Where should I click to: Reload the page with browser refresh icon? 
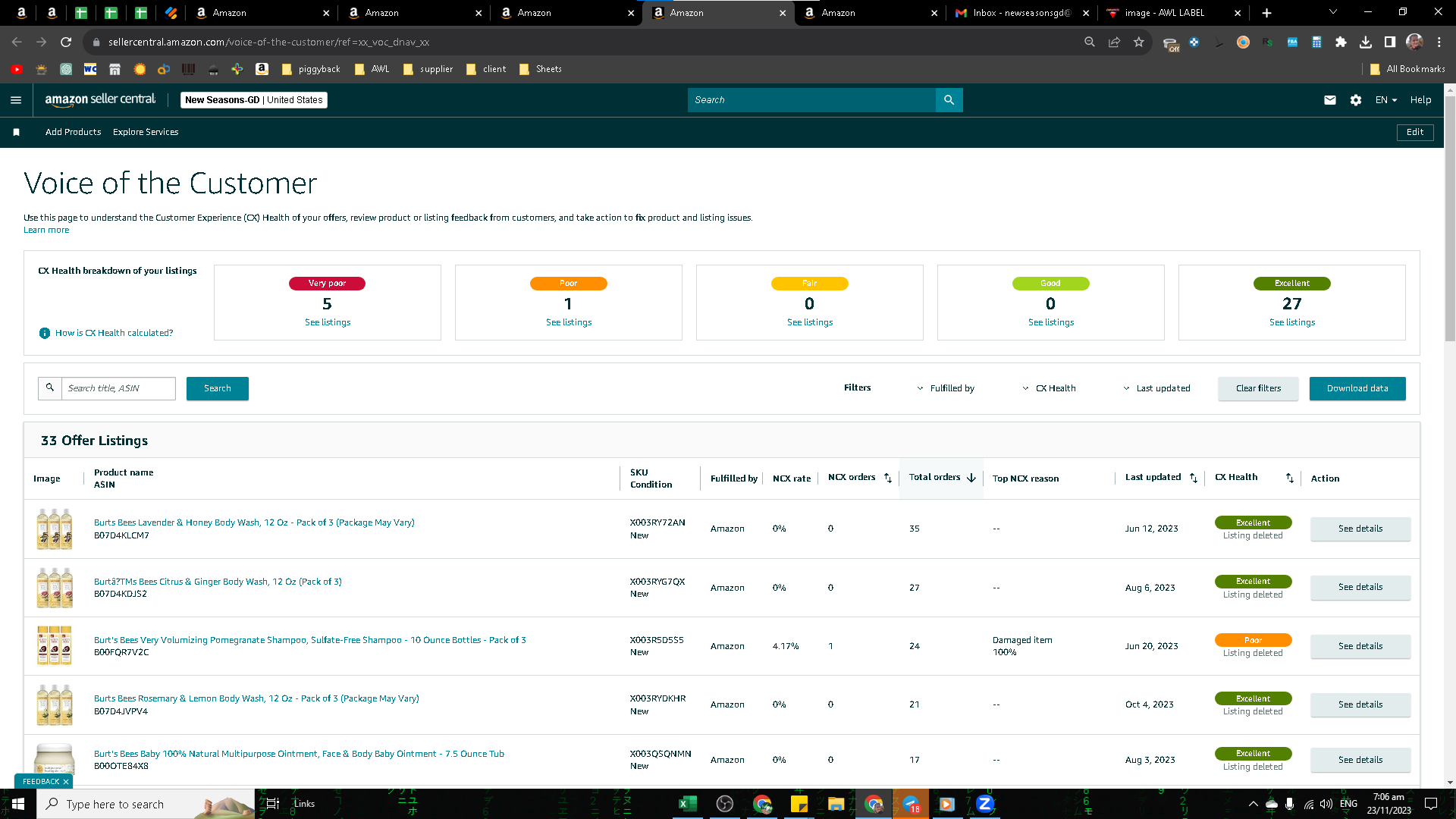point(66,42)
